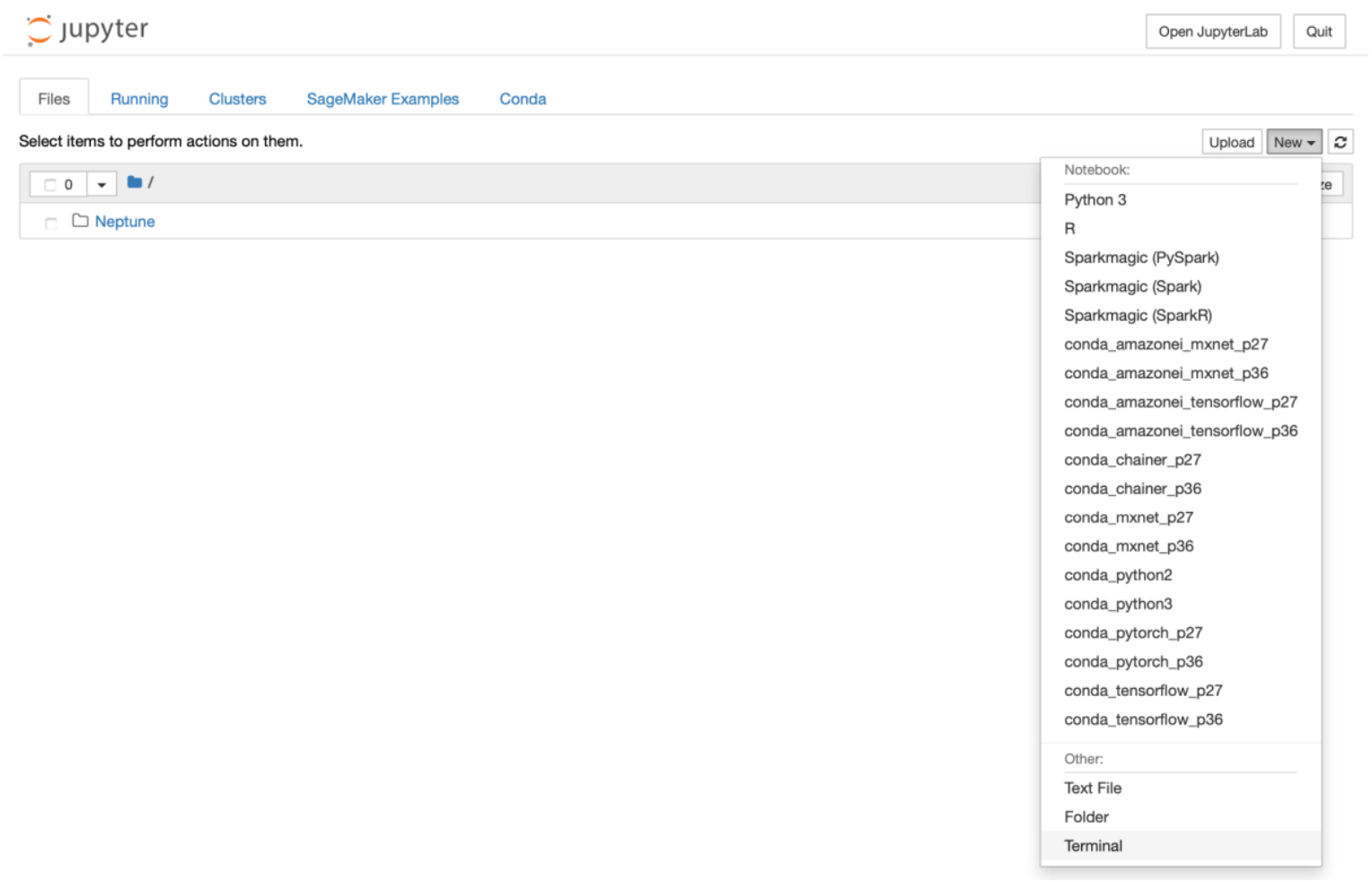Collapse the New dropdown menu
Viewport: 1372px width, 882px height.
[x=1294, y=142]
